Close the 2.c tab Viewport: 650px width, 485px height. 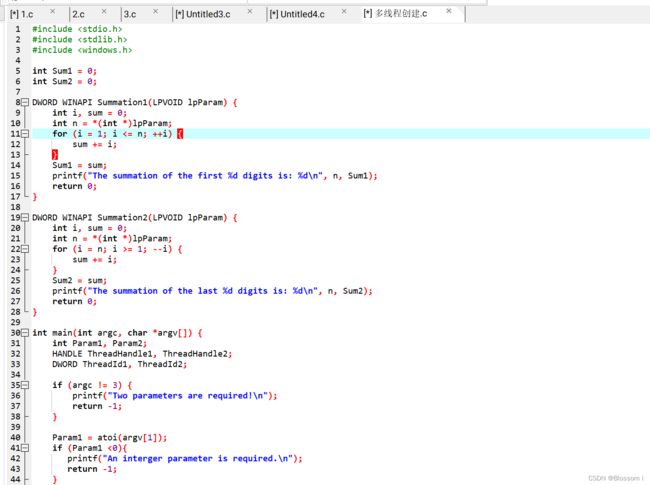[x=104, y=12]
